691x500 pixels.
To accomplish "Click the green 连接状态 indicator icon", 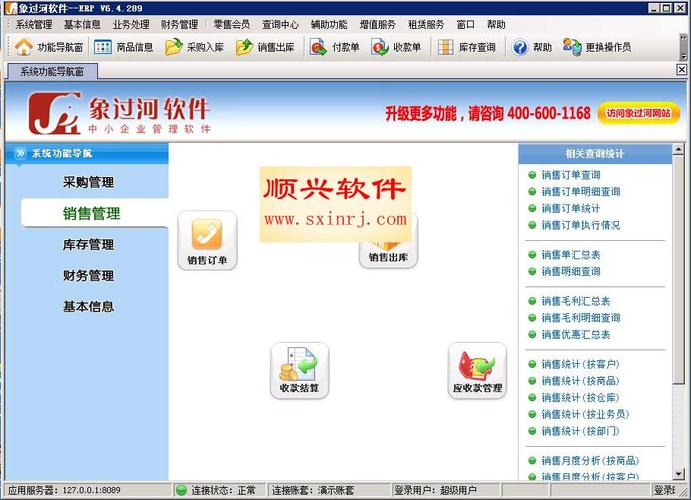I will pyautogui.click(x=182, y=490).
